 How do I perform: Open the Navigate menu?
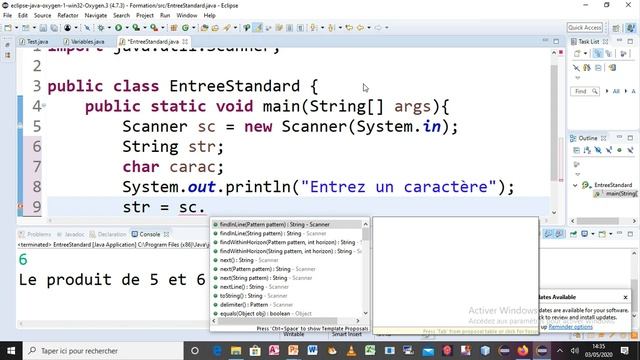[x=96, y=16]
